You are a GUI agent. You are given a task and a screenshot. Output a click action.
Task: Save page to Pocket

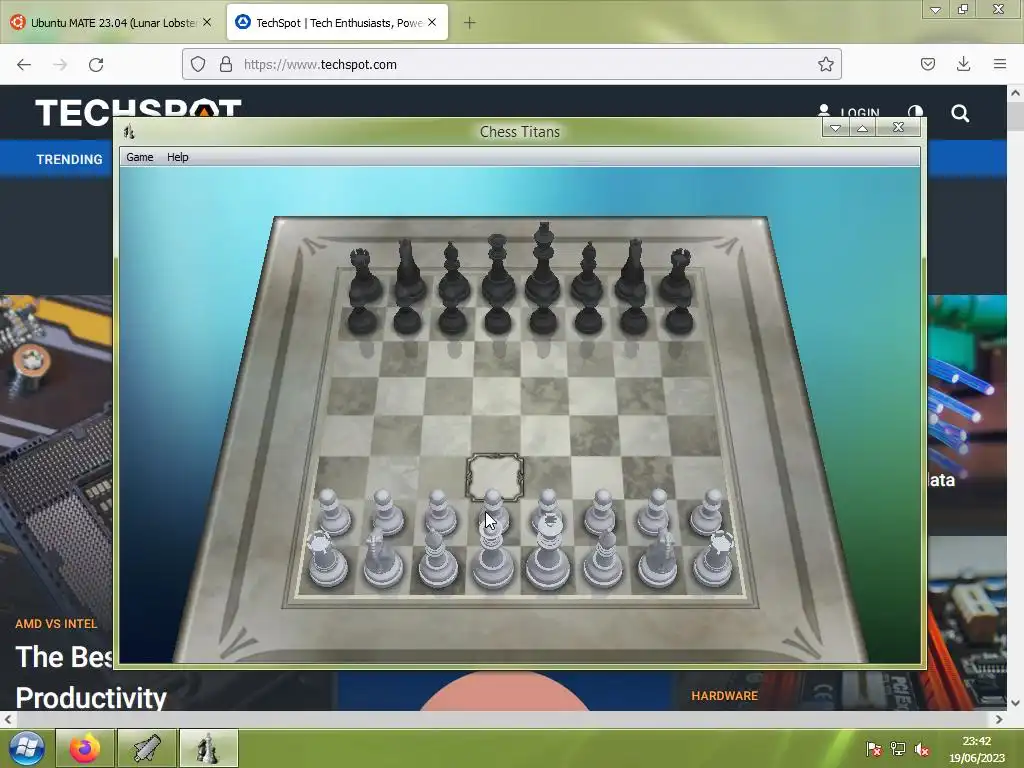(927, 64)
